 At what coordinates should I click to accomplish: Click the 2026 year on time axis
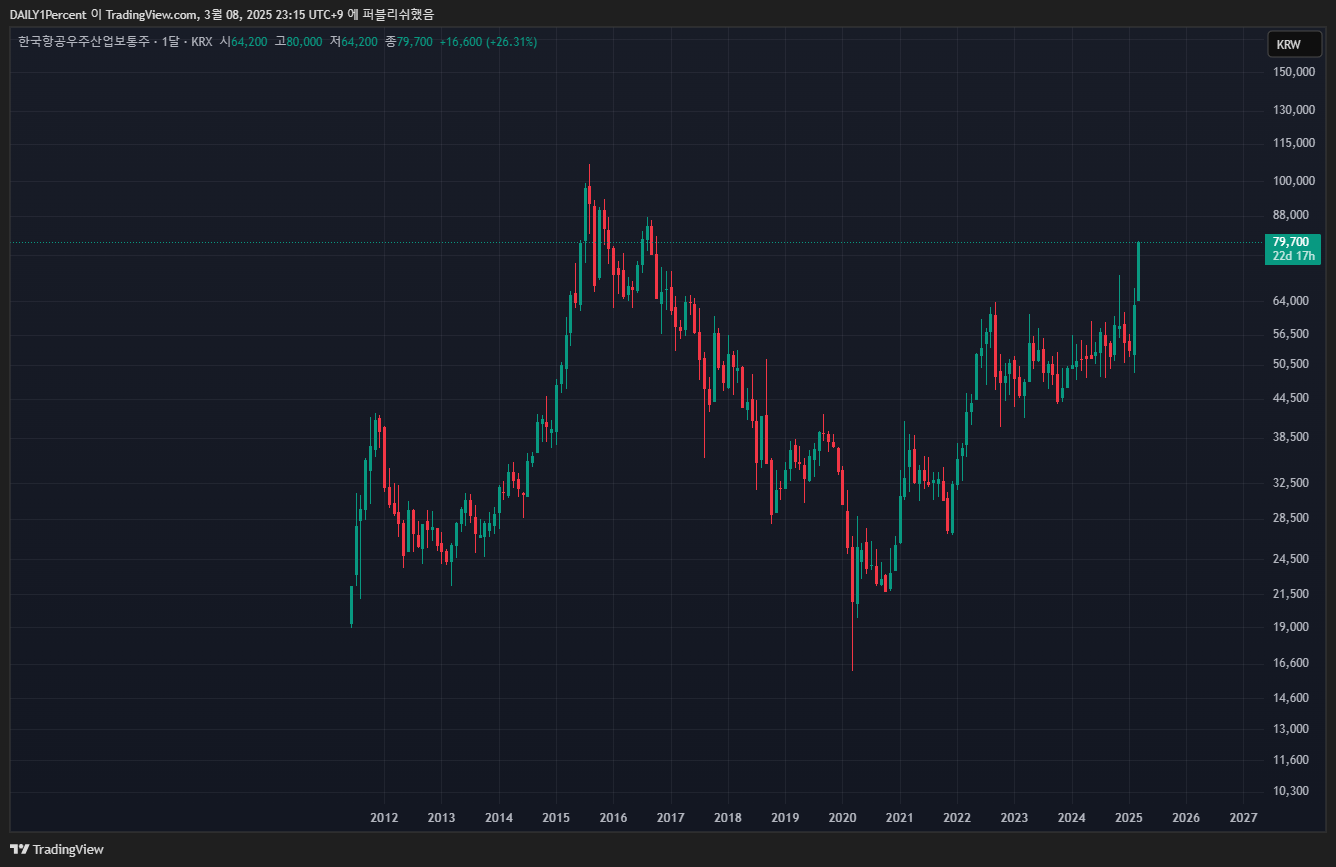(x=1186, y=818)
